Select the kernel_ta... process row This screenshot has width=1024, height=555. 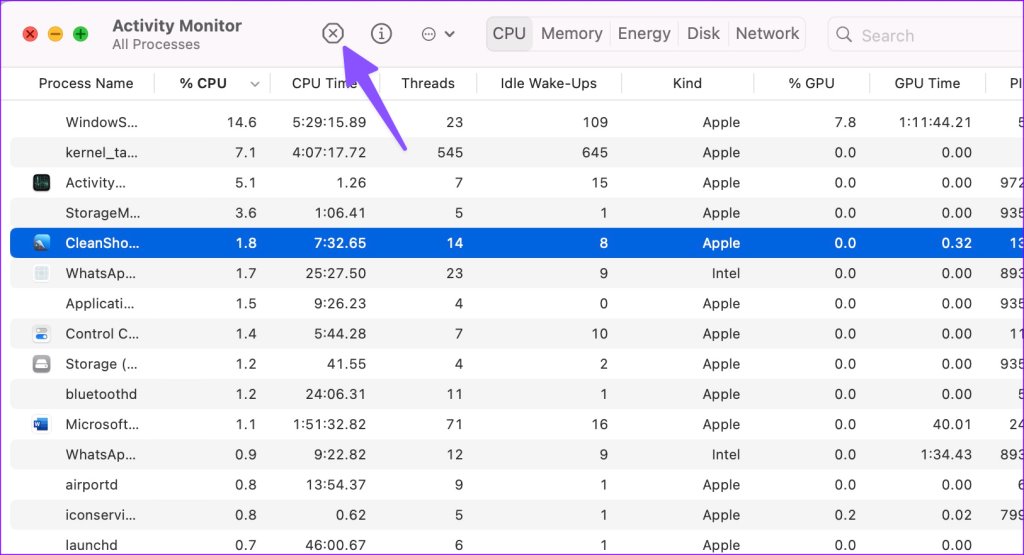(x=517, y=152)
